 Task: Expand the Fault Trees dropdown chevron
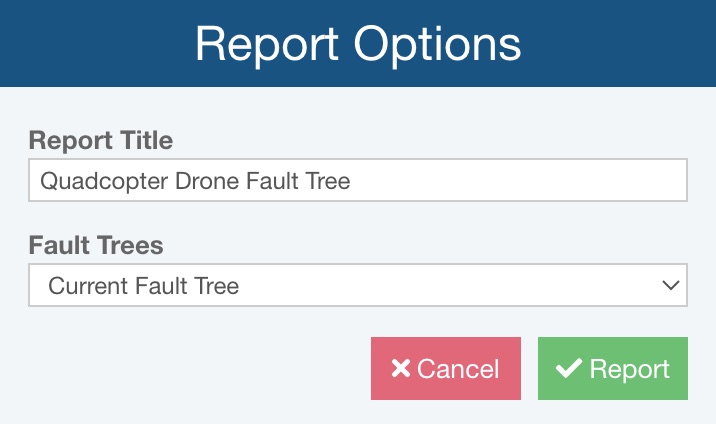click(671, 286)
